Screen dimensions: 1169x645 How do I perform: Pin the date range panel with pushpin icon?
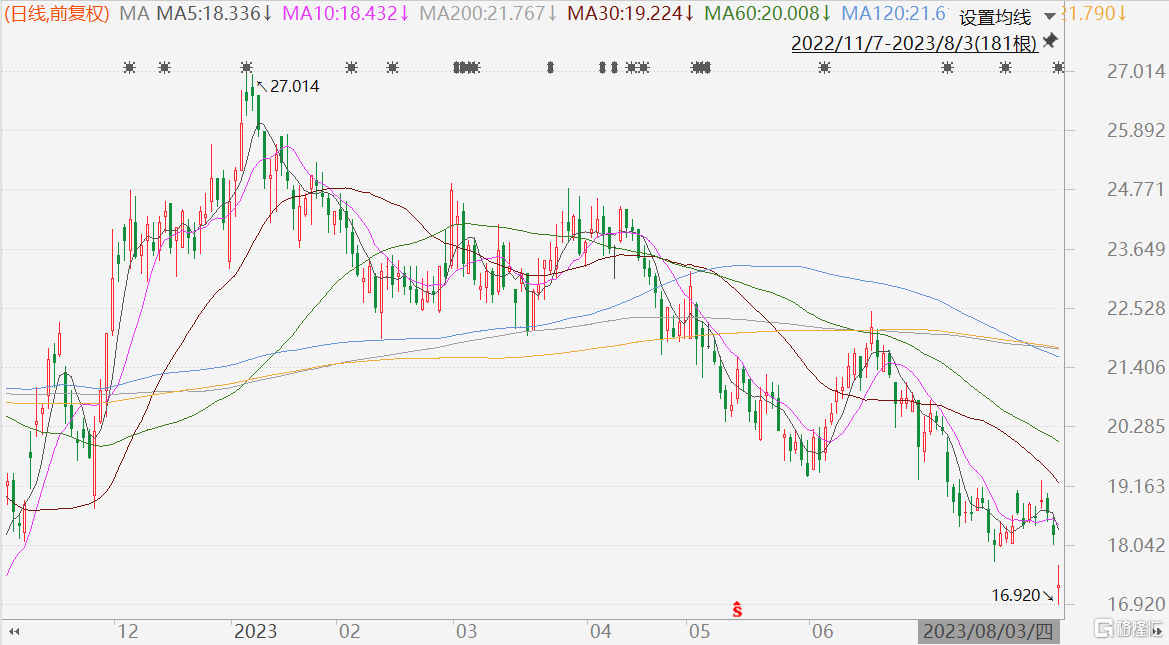[x=1049, y=42]
